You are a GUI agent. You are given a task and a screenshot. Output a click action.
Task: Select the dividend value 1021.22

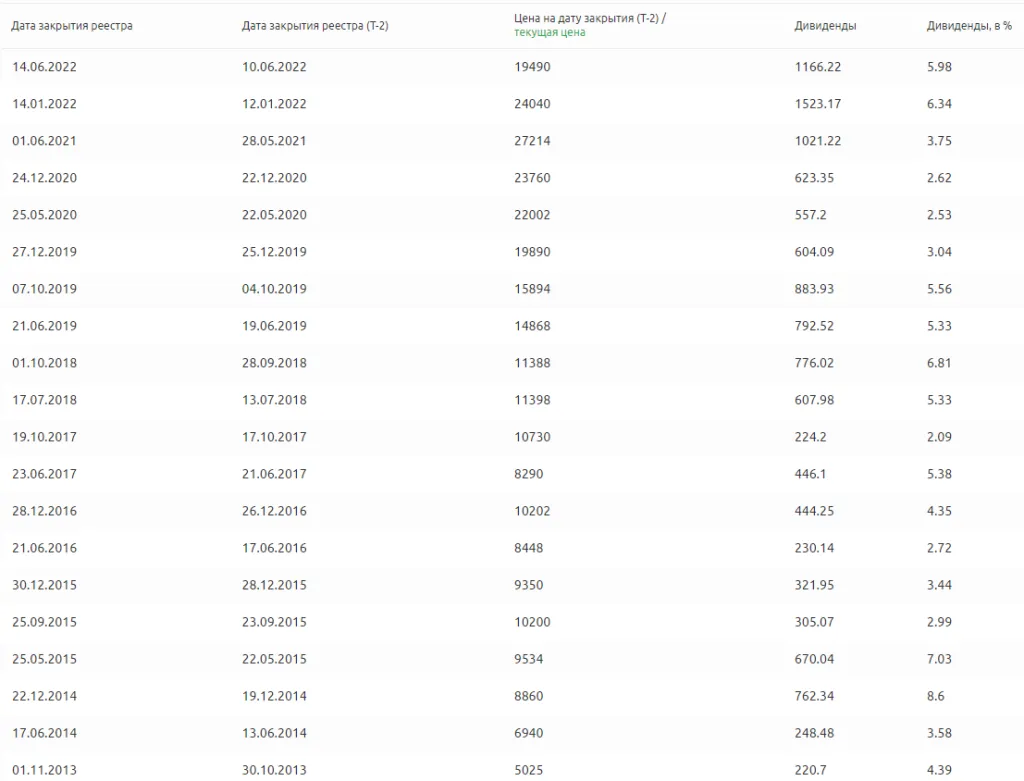pos(818,140)
